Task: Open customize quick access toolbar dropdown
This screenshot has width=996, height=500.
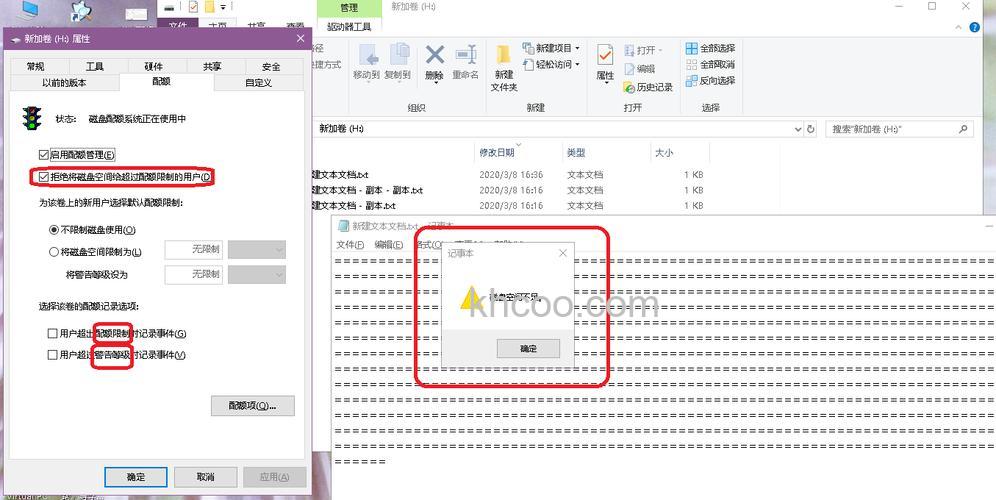Action: [224, 7]
